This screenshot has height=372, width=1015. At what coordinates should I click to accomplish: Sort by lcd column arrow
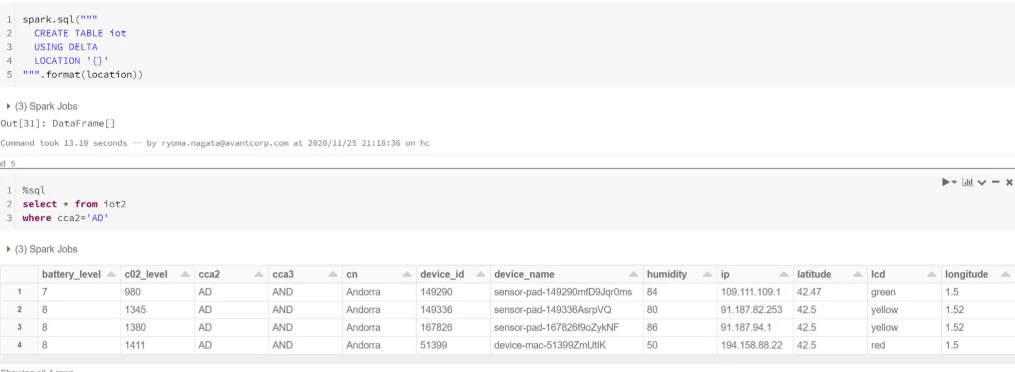pyautogui.click(x=931, y=274)
